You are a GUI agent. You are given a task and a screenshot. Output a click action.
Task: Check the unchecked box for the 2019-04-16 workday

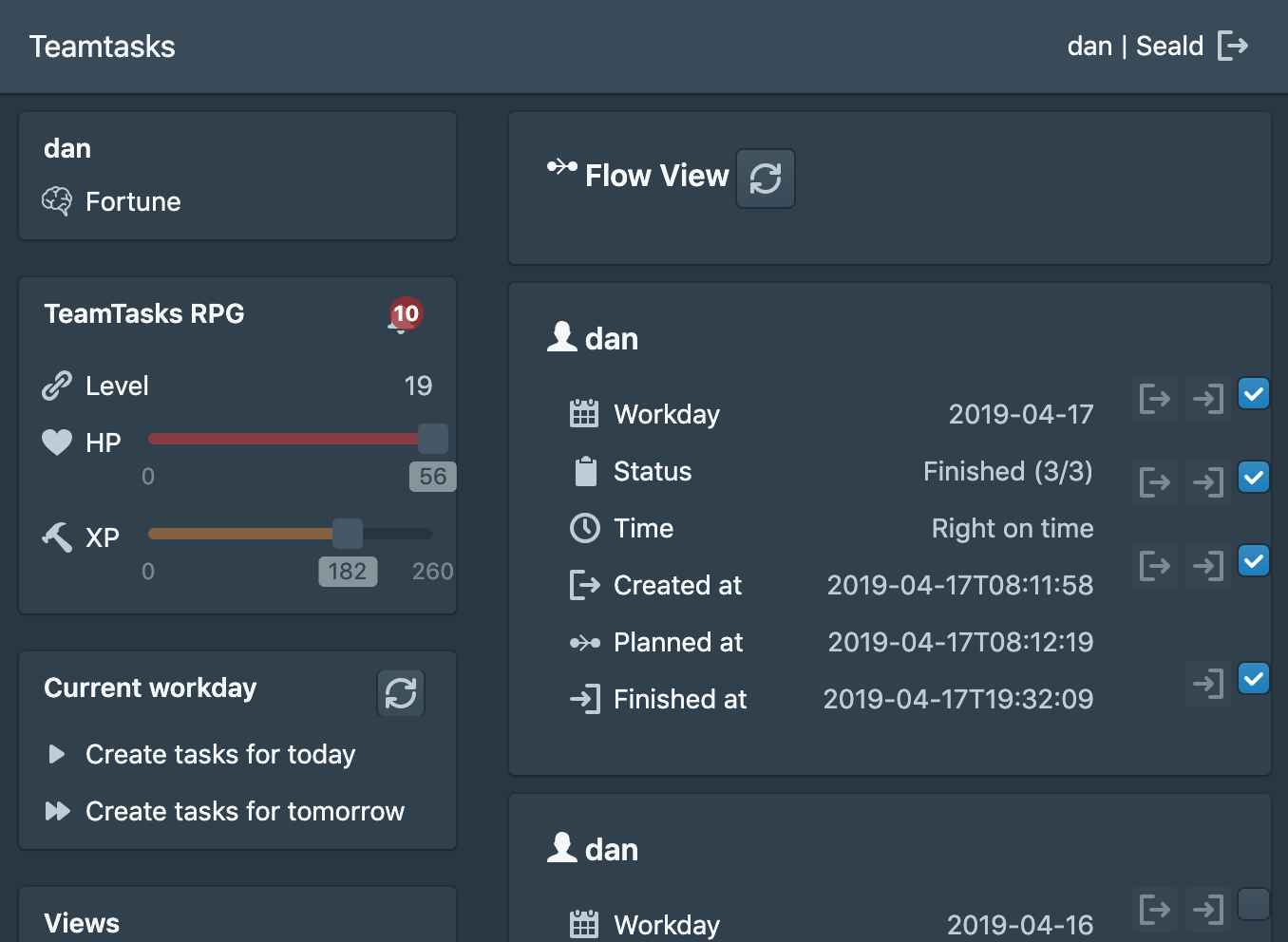(x=1254, y=904)
